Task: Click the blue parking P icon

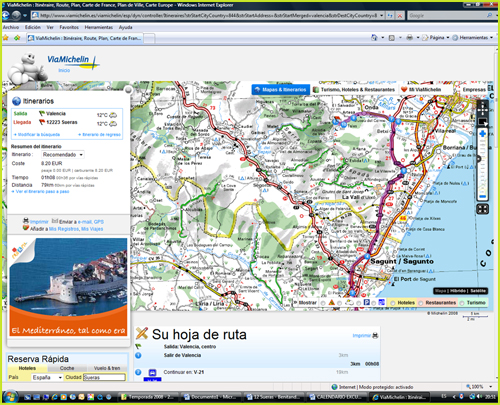Action: (367, 303)
